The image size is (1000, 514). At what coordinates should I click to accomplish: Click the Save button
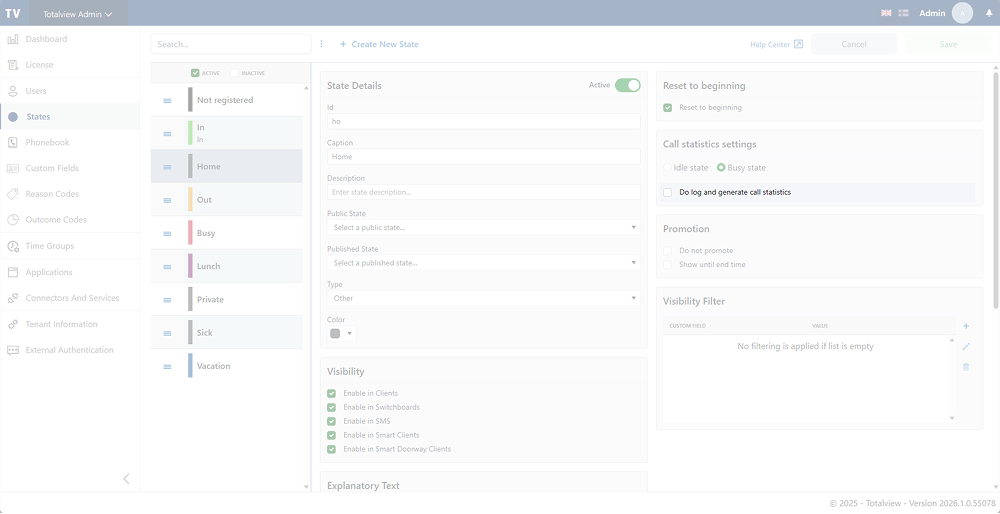pos(948,44)
